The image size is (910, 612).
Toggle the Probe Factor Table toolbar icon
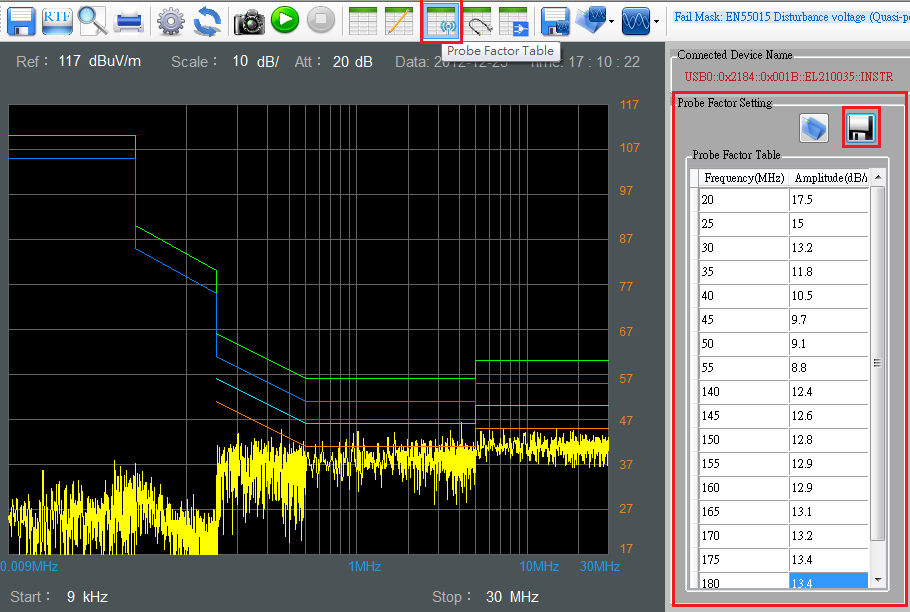point(441,22)
